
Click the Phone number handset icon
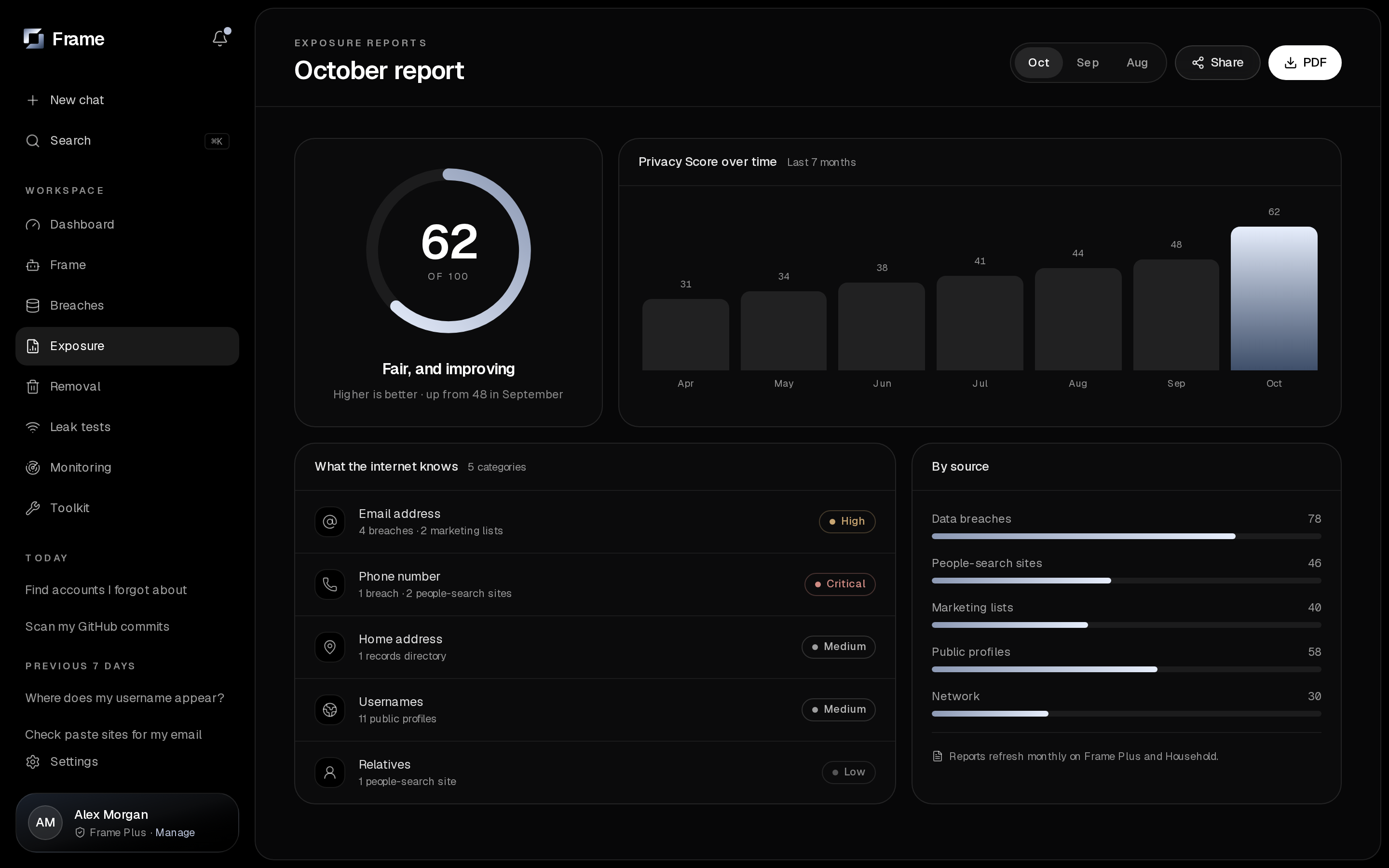(x=330, y=584)
